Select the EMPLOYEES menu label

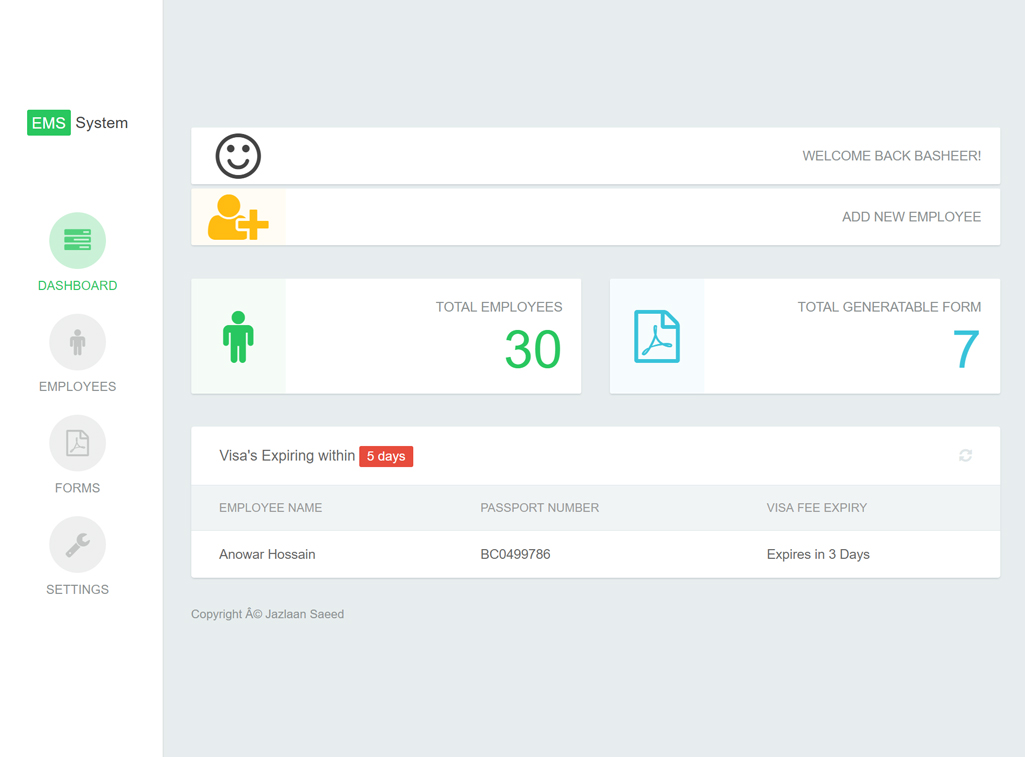point(77,387)
